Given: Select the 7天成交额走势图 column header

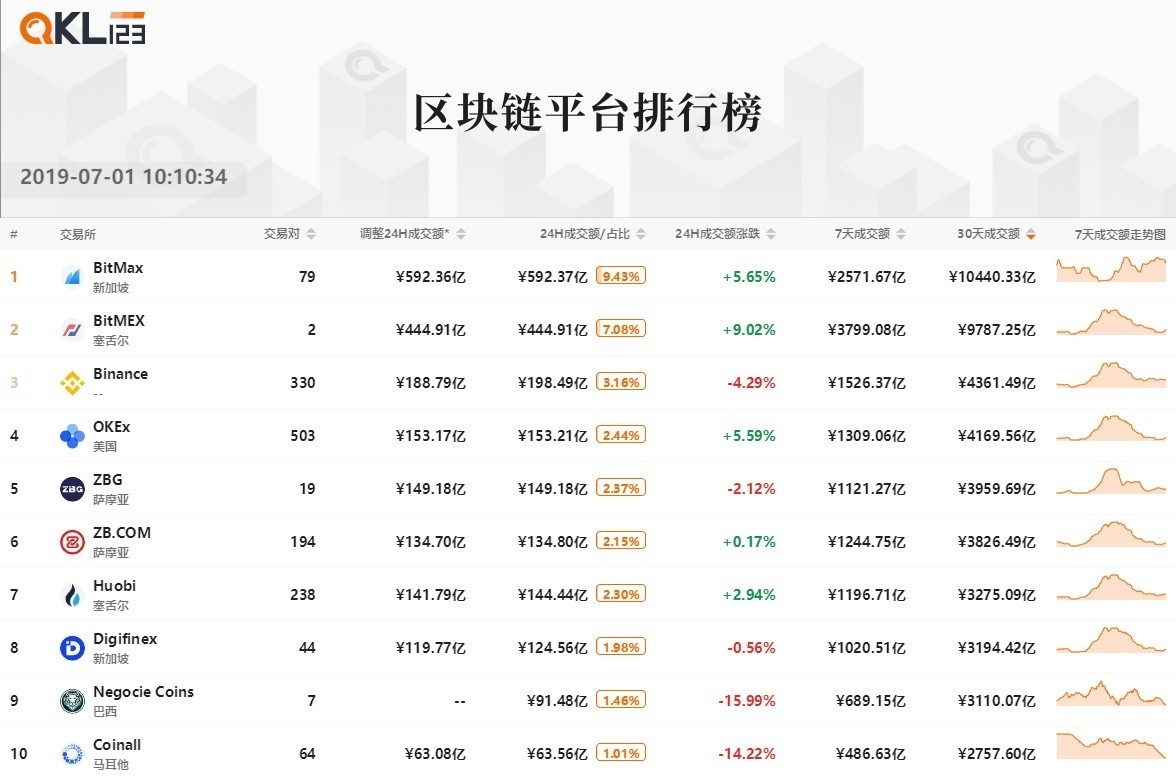Looking at the screenshot, I should [x=1120, y=234].
